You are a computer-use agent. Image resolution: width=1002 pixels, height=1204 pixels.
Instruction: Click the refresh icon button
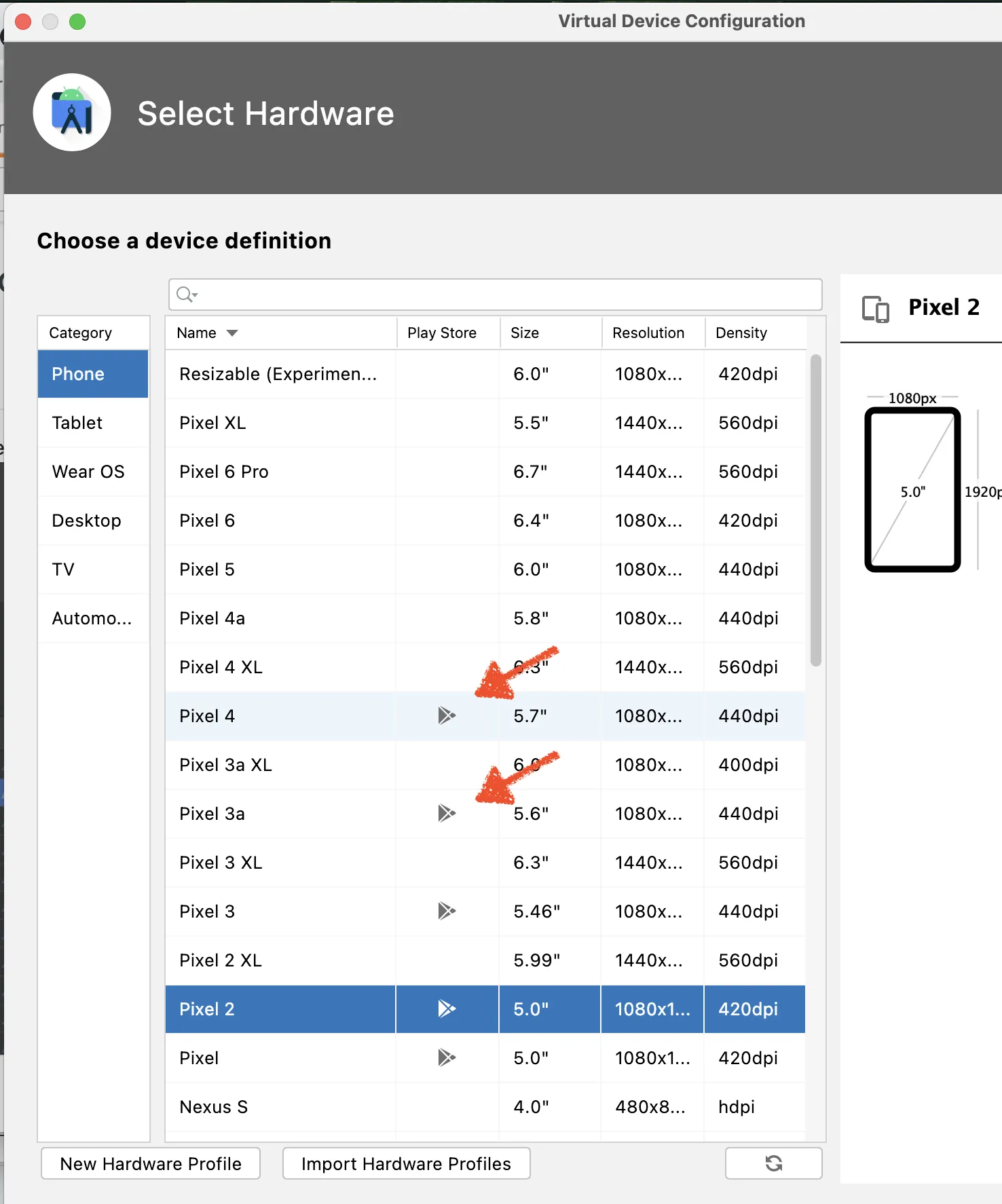(x=774, y=1163)
